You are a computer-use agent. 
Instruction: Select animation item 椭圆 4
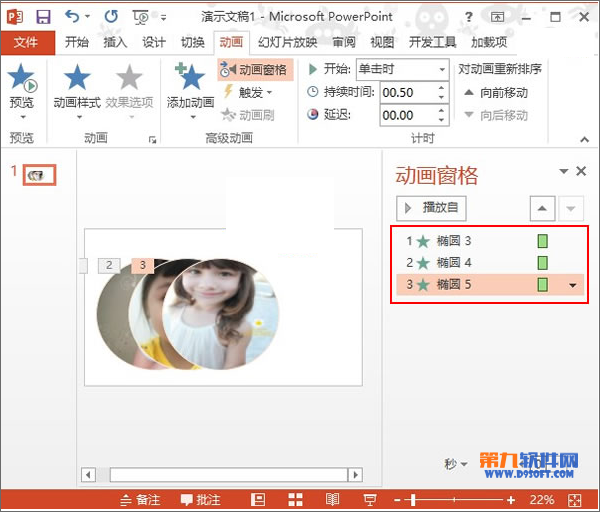point(490,263)
